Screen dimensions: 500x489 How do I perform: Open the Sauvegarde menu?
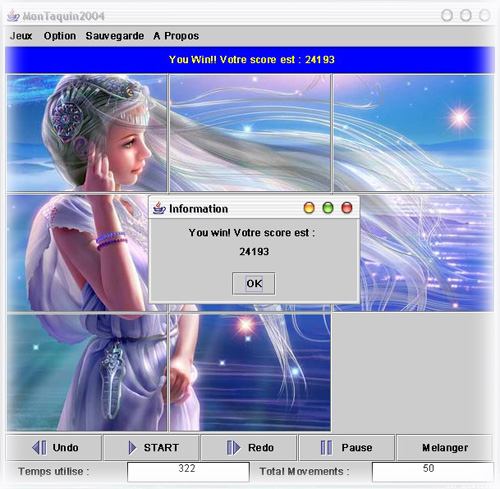tap(115, 36)
